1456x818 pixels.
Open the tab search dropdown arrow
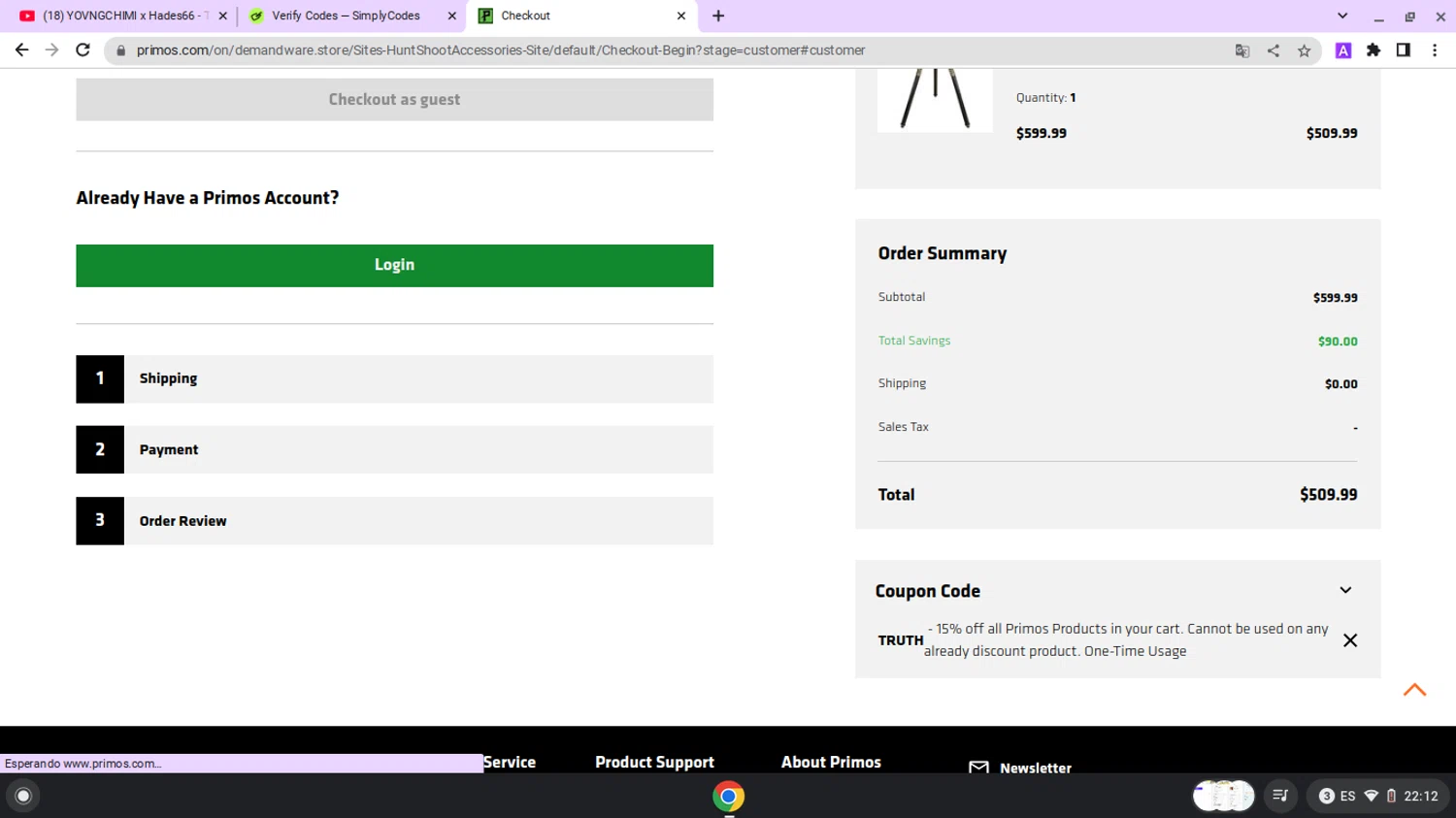(x=1342, y=16)
